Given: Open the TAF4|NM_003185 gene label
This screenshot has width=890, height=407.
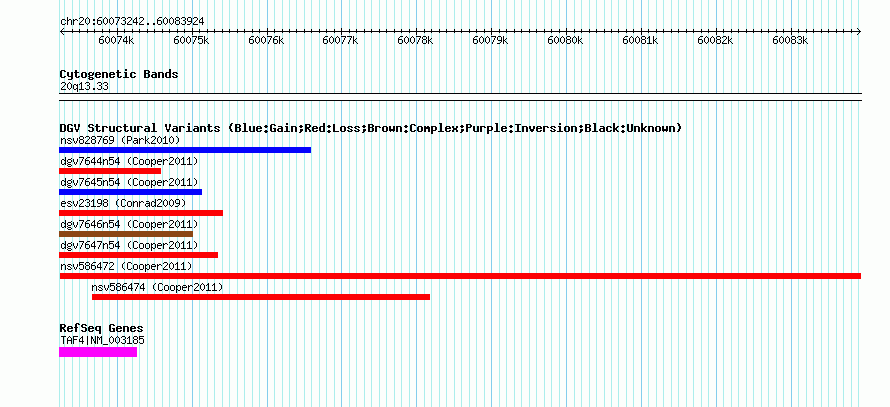Looking at the screenshot, I should click(102, 340).
